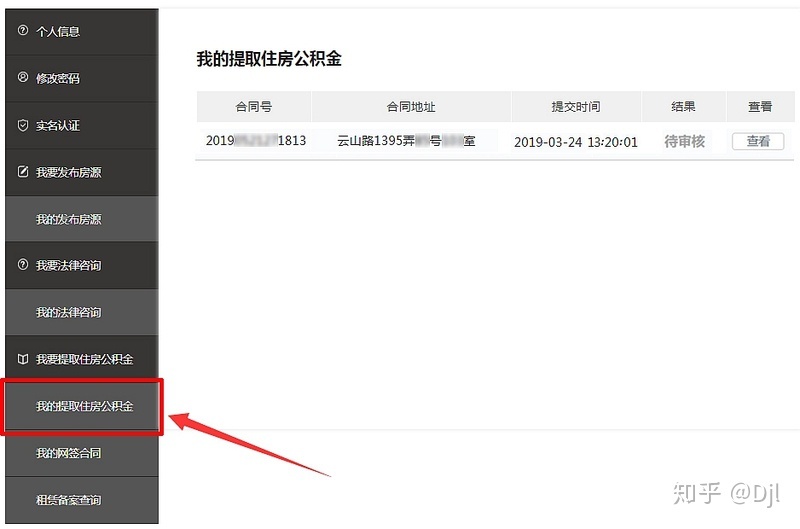Screen dimensions: 800x529
Task: Click the 查看 button in table row
Action: point(758,141)
